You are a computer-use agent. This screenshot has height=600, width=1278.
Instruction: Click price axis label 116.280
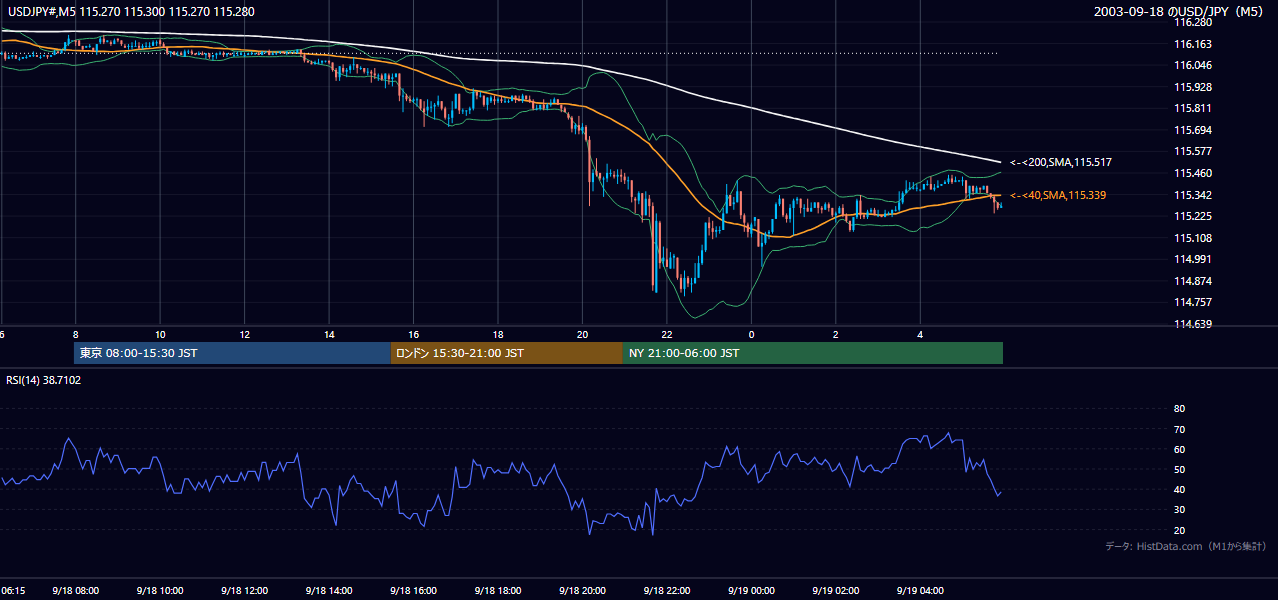(1192, 22)
